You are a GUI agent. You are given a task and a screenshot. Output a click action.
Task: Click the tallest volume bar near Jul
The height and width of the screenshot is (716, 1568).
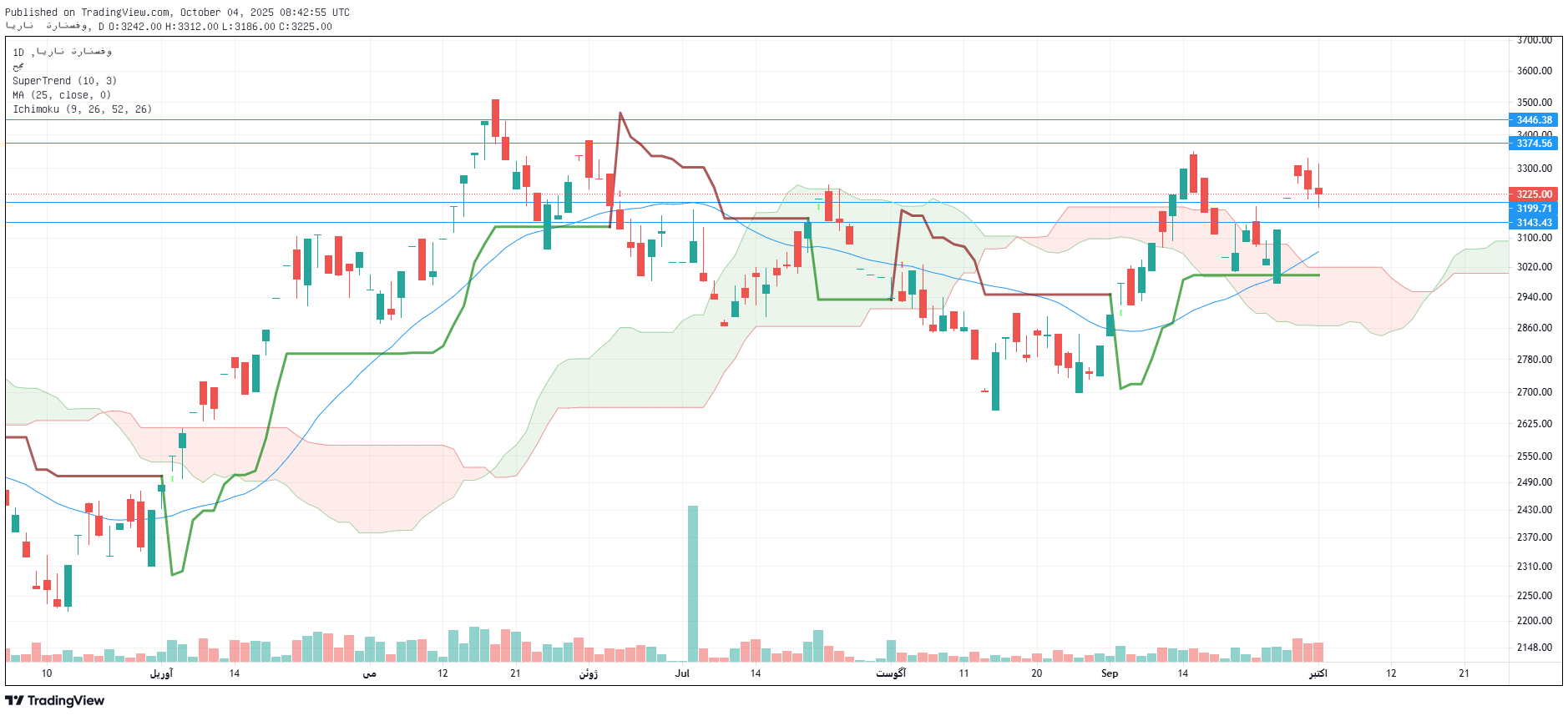tap(693, 582)
